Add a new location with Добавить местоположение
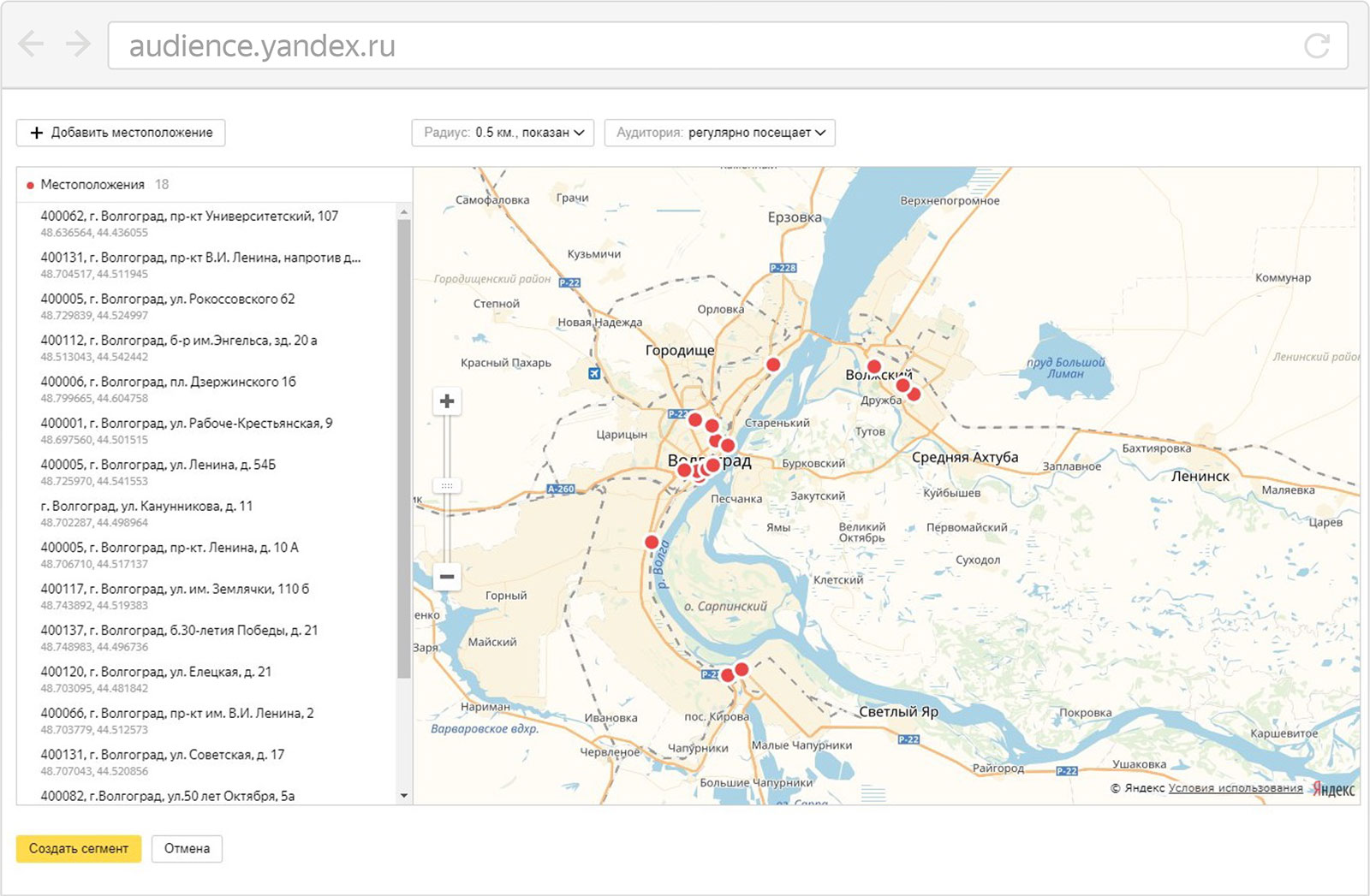The width and height of the screenshot is (1370, 896). (121, 133)
